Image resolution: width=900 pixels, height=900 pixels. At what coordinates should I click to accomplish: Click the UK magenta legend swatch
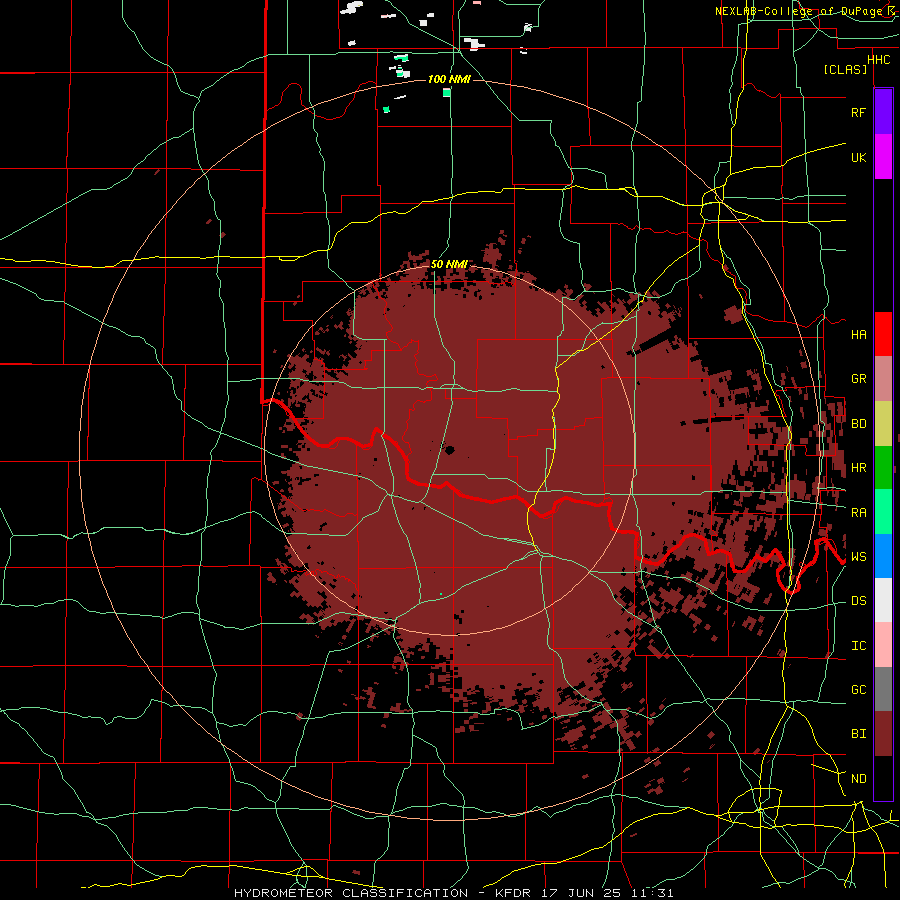click(883, 157)
